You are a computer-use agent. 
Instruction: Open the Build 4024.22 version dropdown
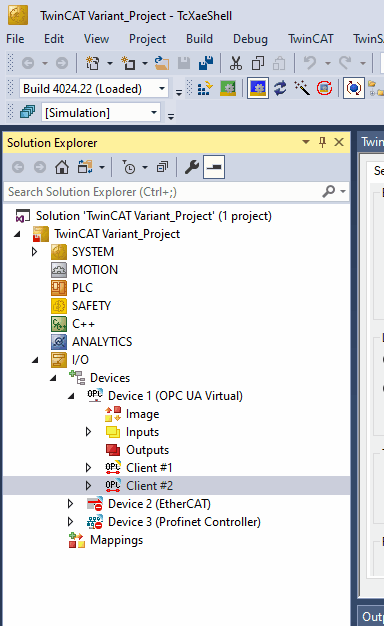(162, 88)
